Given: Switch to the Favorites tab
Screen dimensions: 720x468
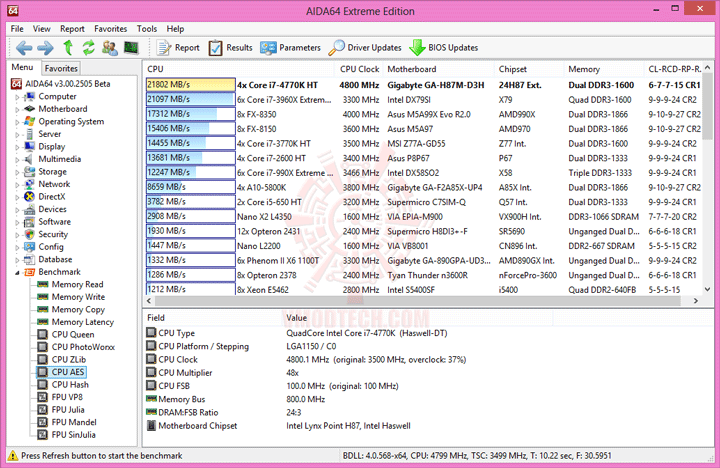Looking at the screenshot, I should (61, 68).
